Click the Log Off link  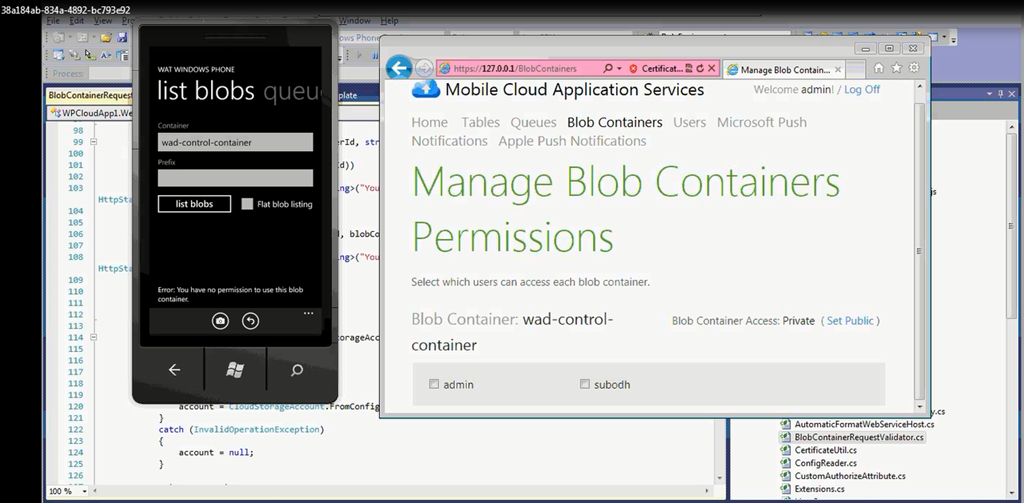pyautogui.click(x=862, y=89)
